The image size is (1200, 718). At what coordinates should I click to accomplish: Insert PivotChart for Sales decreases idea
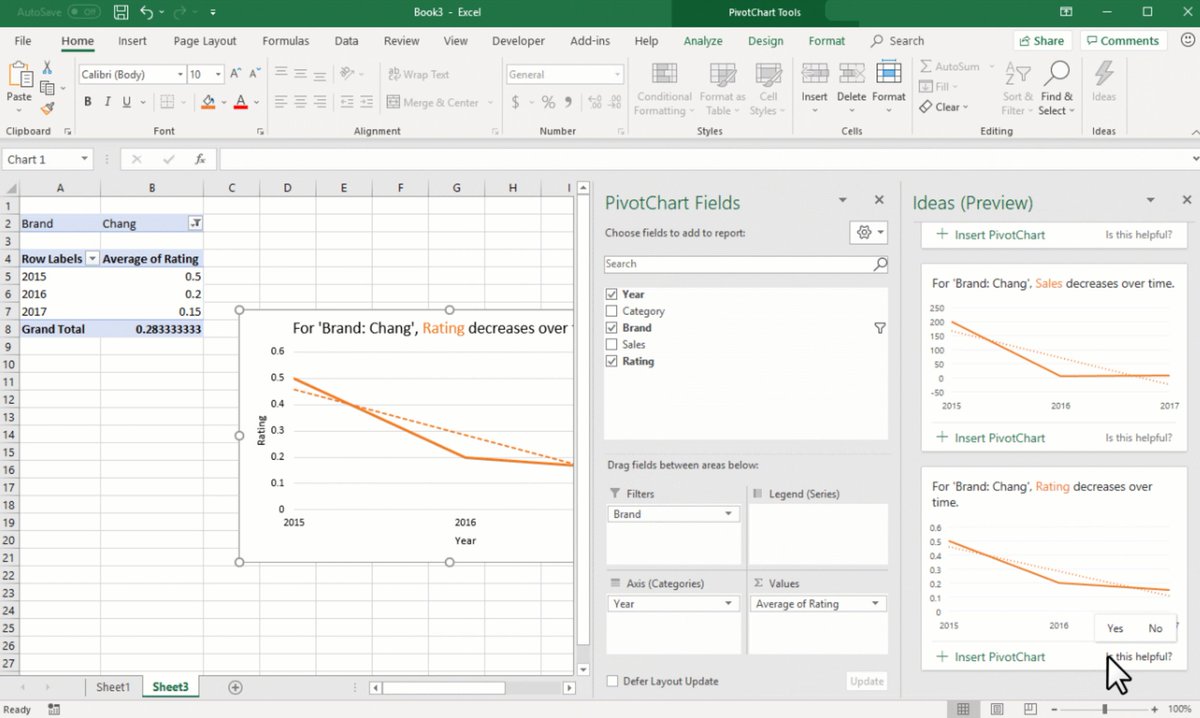point(991,438)
